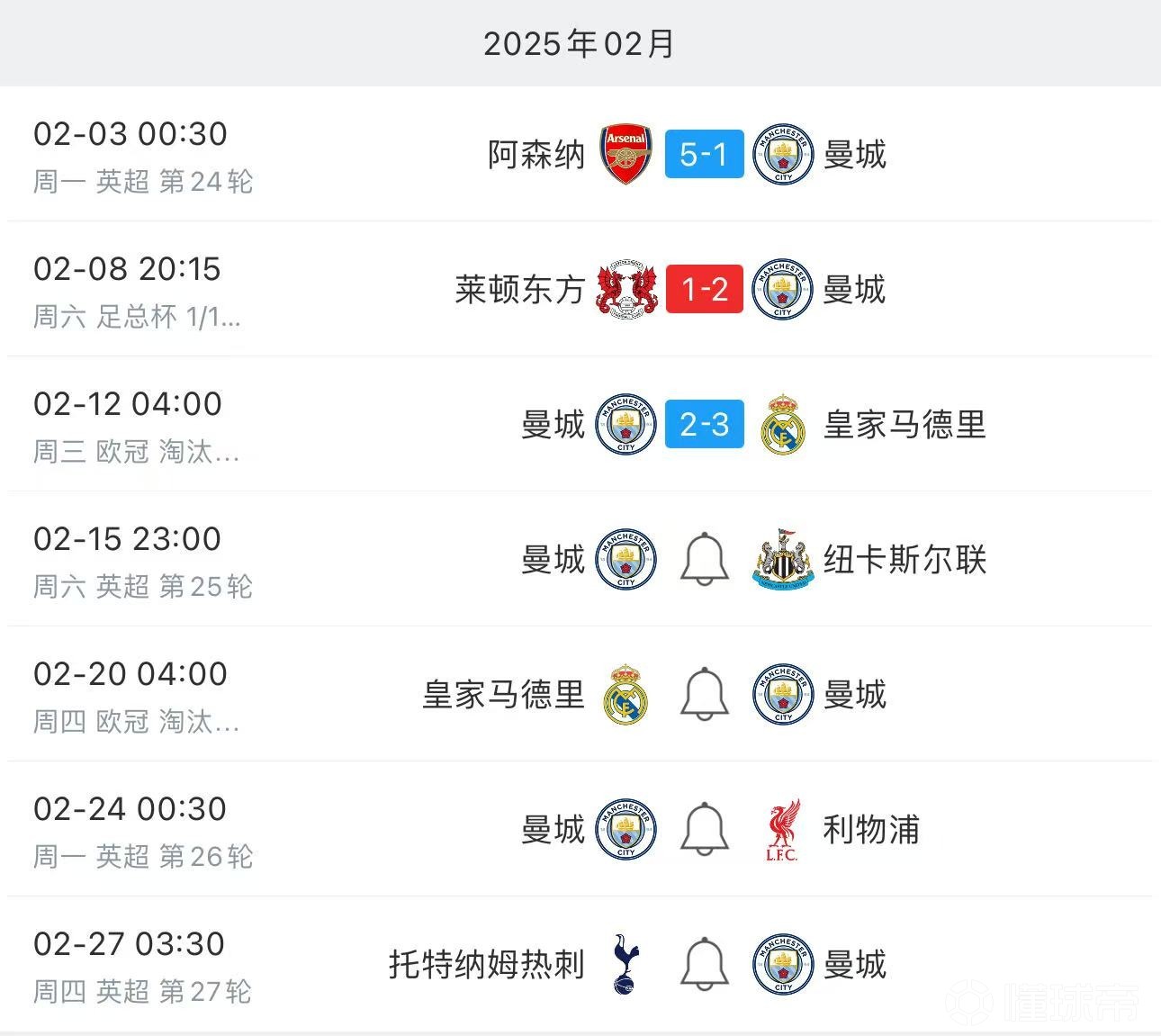
Task: Open the Leyton Orient crest icon
Action: pyautogui.click(x=625, y=289)
